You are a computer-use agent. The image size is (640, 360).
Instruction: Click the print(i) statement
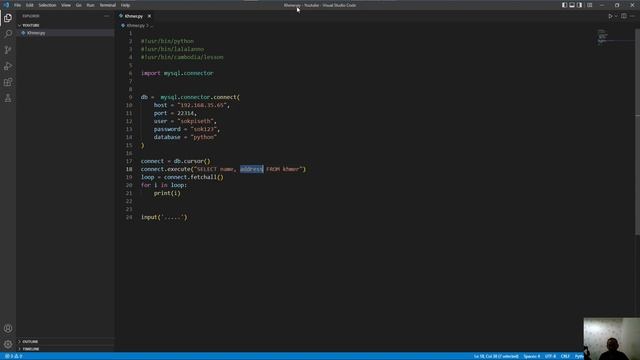coord(167,193)
